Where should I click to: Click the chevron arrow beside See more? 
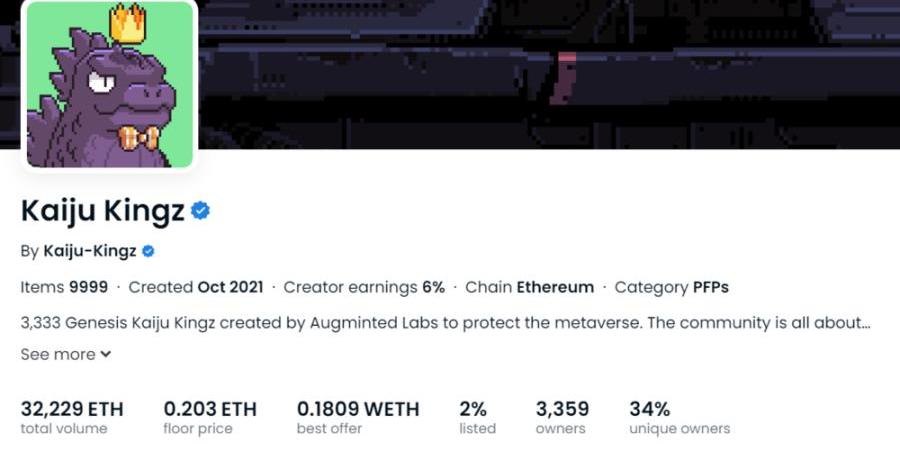[105, 354]
